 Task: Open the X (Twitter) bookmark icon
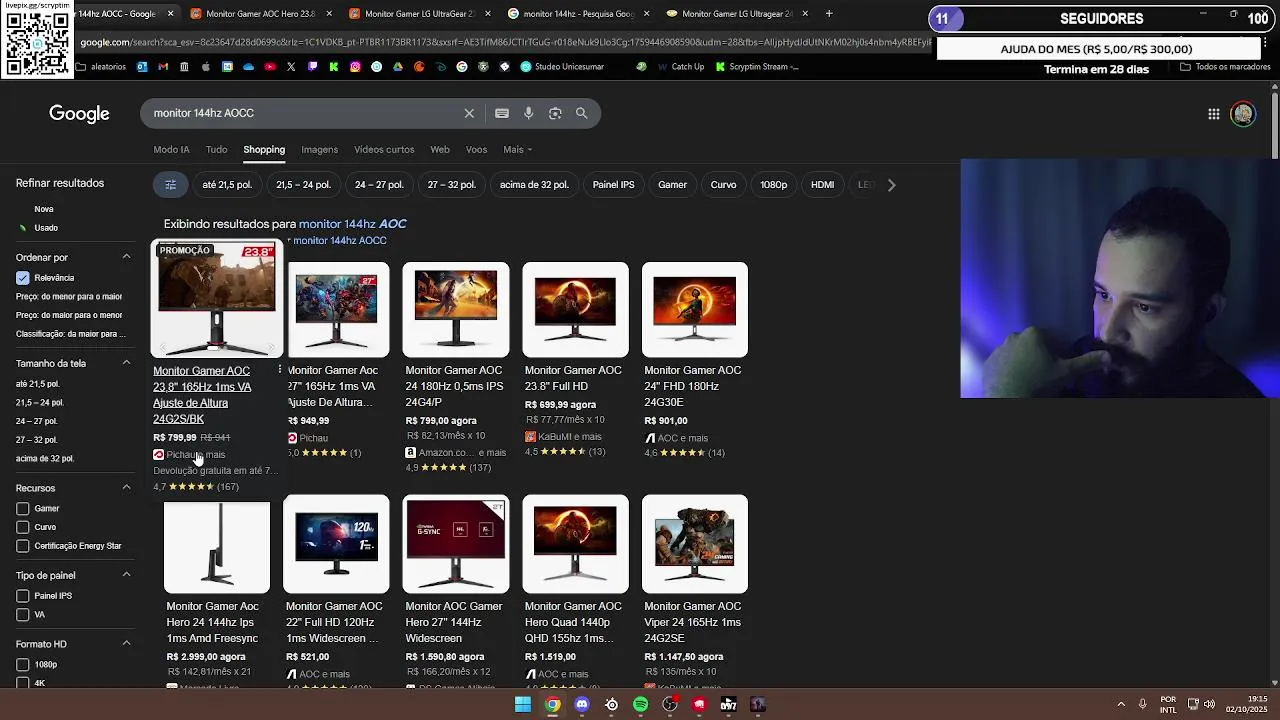291,67
